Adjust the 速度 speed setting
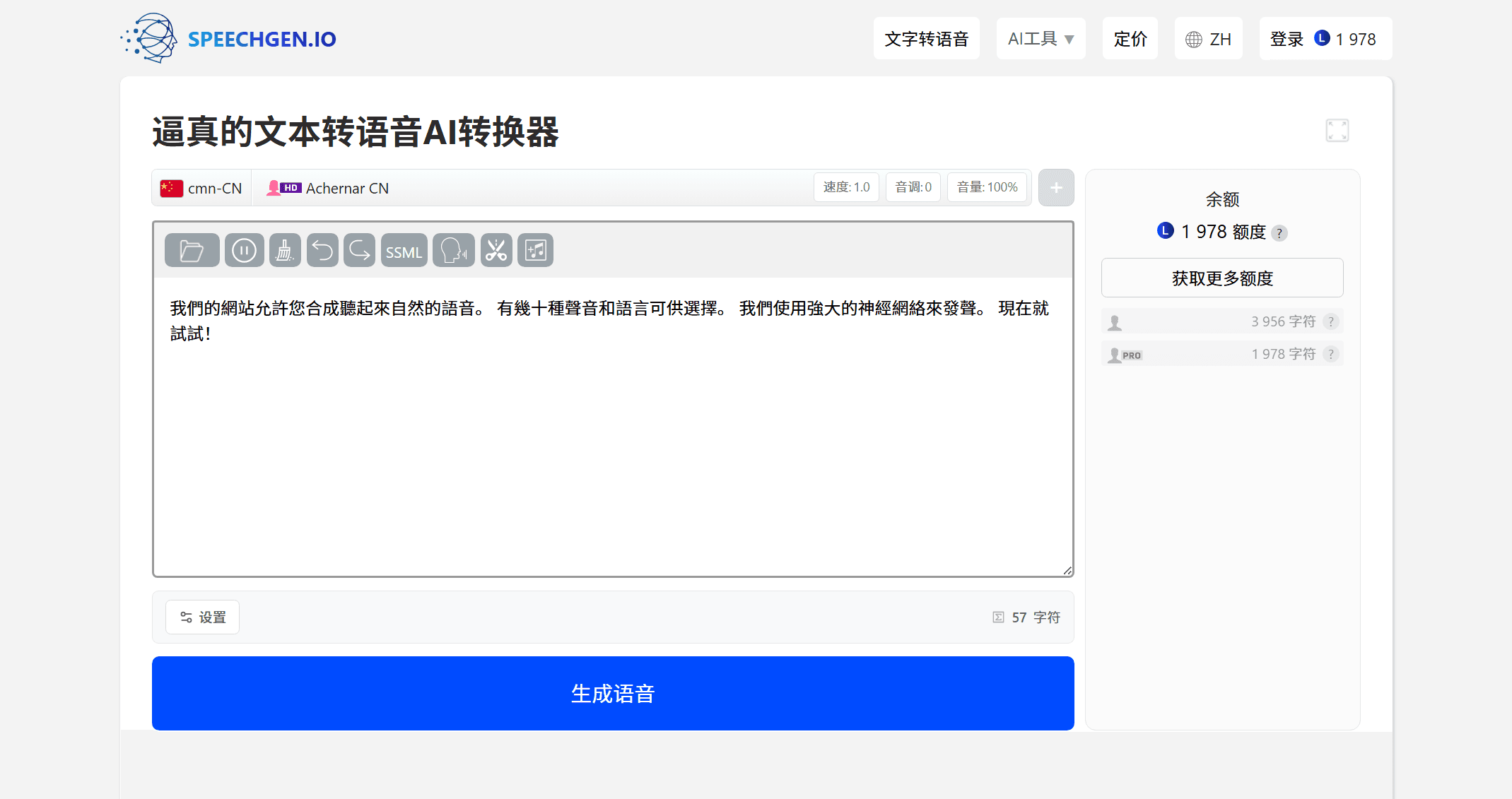 (x=845, y=187)
